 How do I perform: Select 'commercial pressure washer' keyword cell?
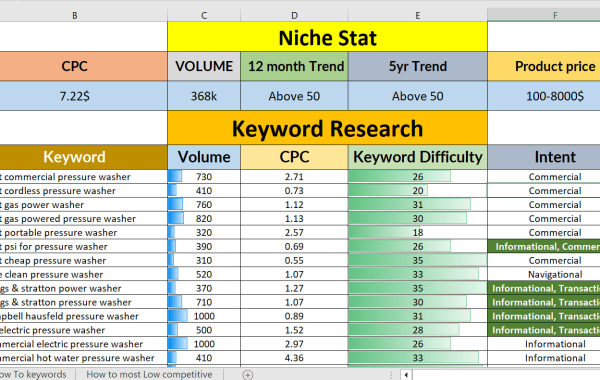click(x=83, y=177)
